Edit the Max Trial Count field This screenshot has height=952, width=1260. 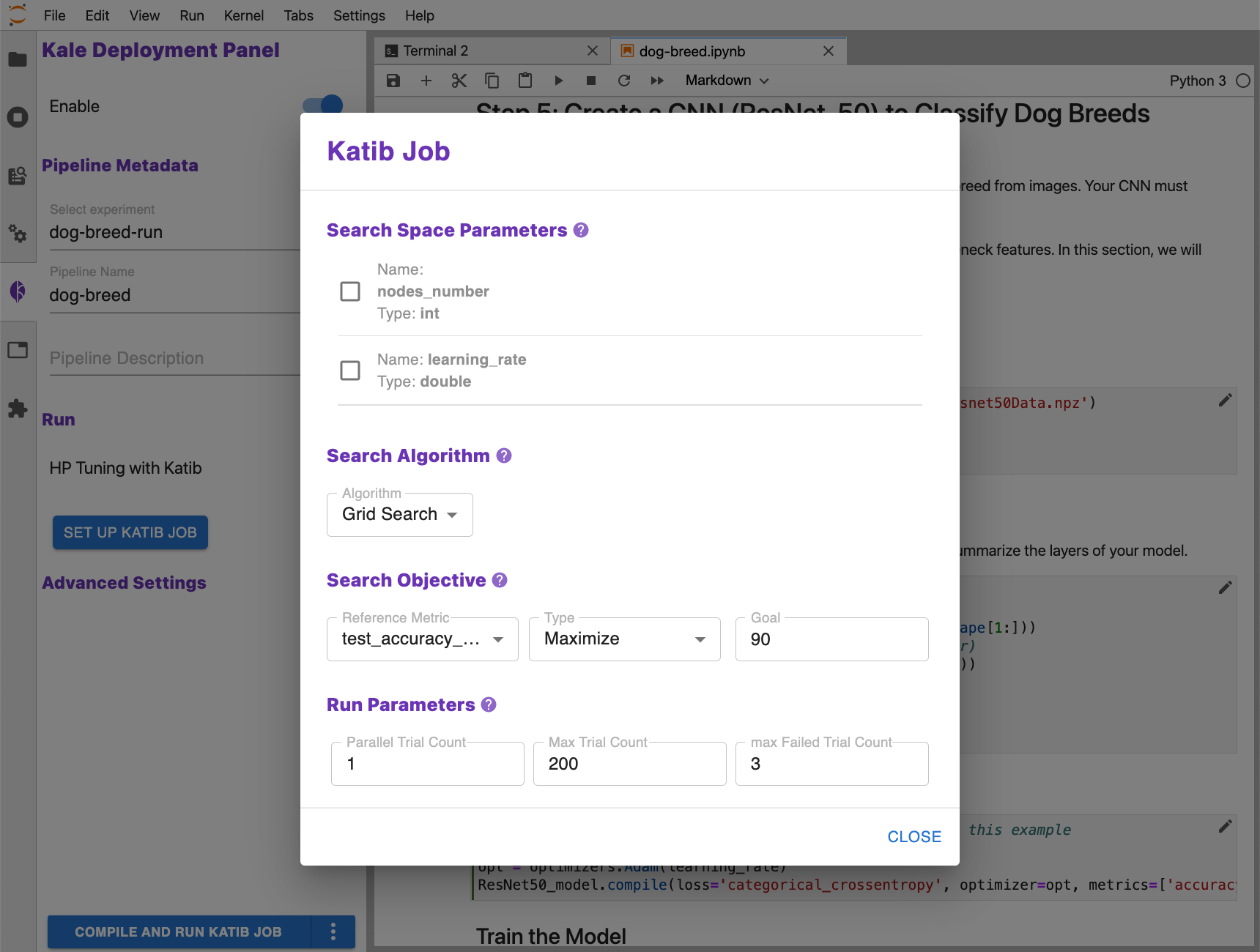pyautogui.click(x=630, y=764)
